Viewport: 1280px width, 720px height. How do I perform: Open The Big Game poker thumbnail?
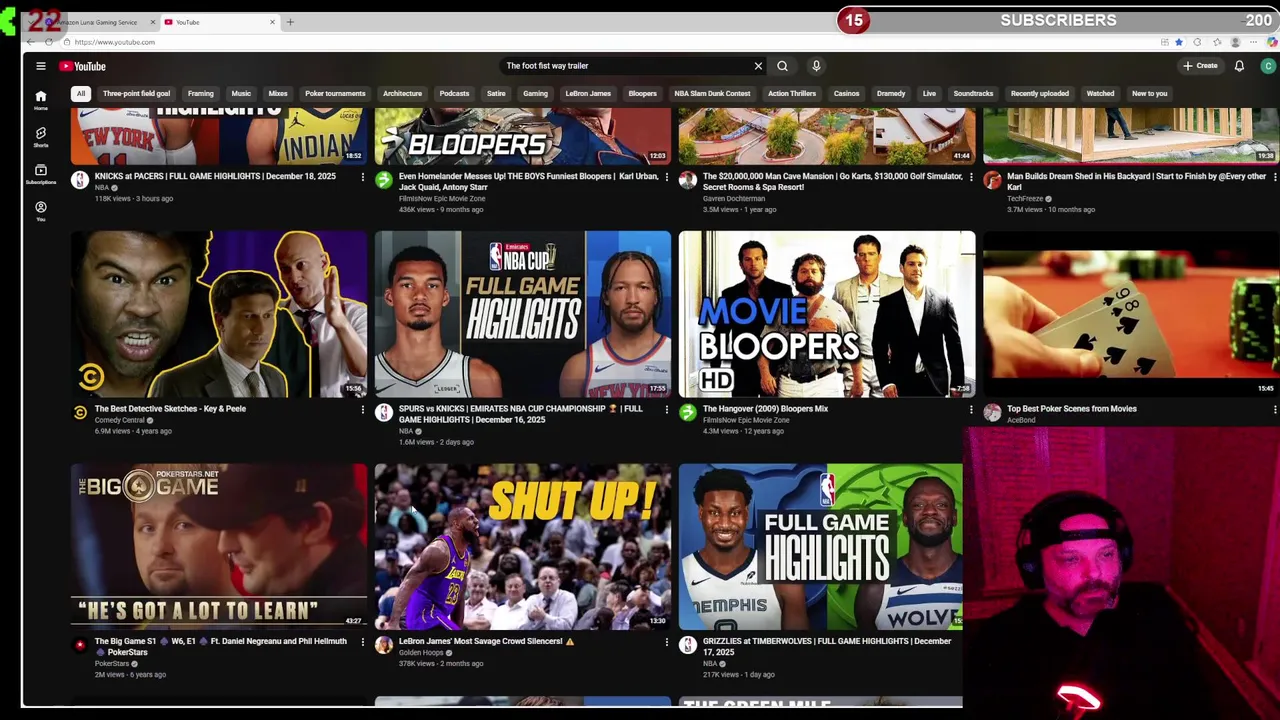click(x=219, y=546)
